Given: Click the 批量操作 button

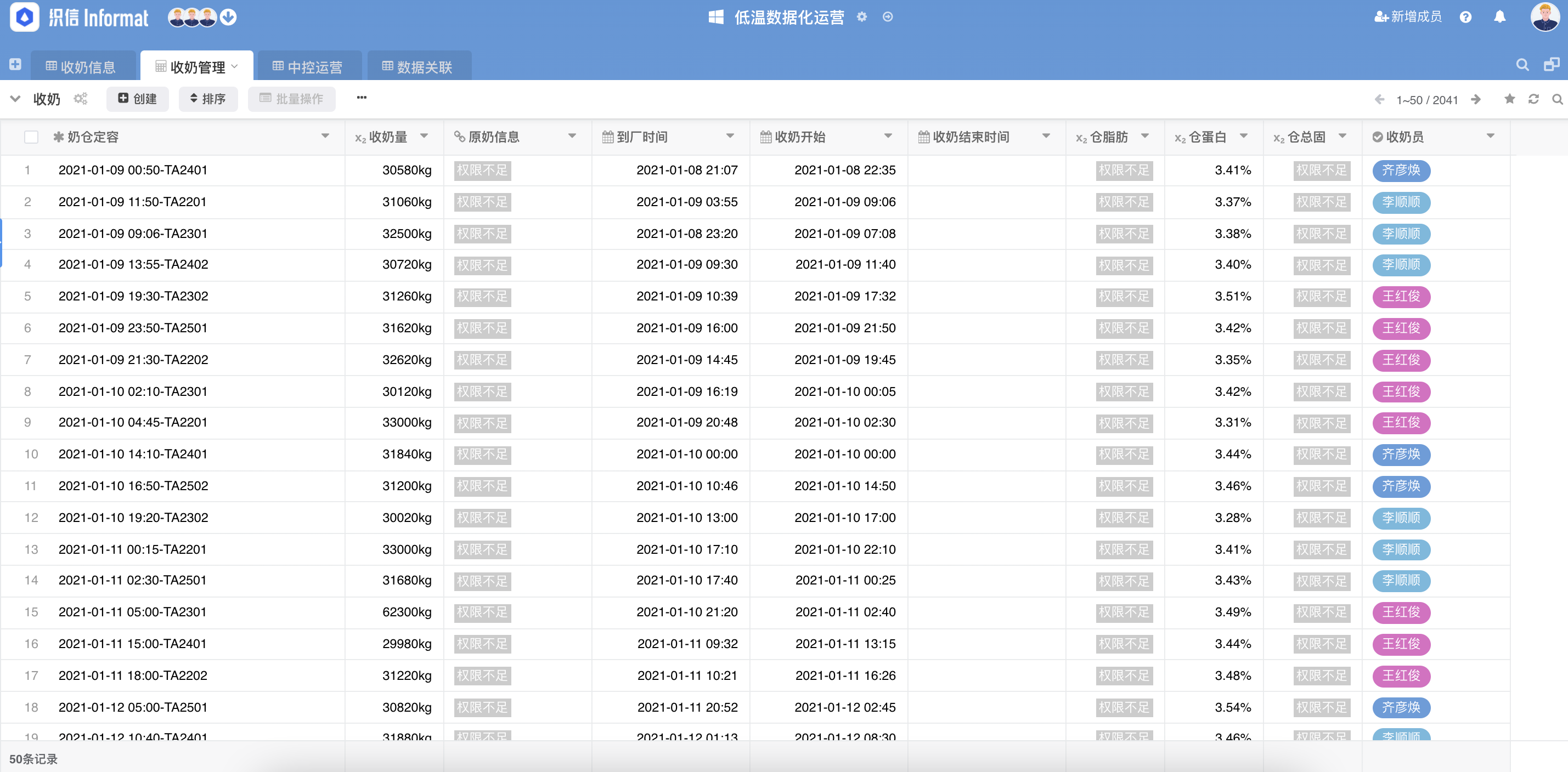Looking at the screenshot, I should [x=291, y=99].
